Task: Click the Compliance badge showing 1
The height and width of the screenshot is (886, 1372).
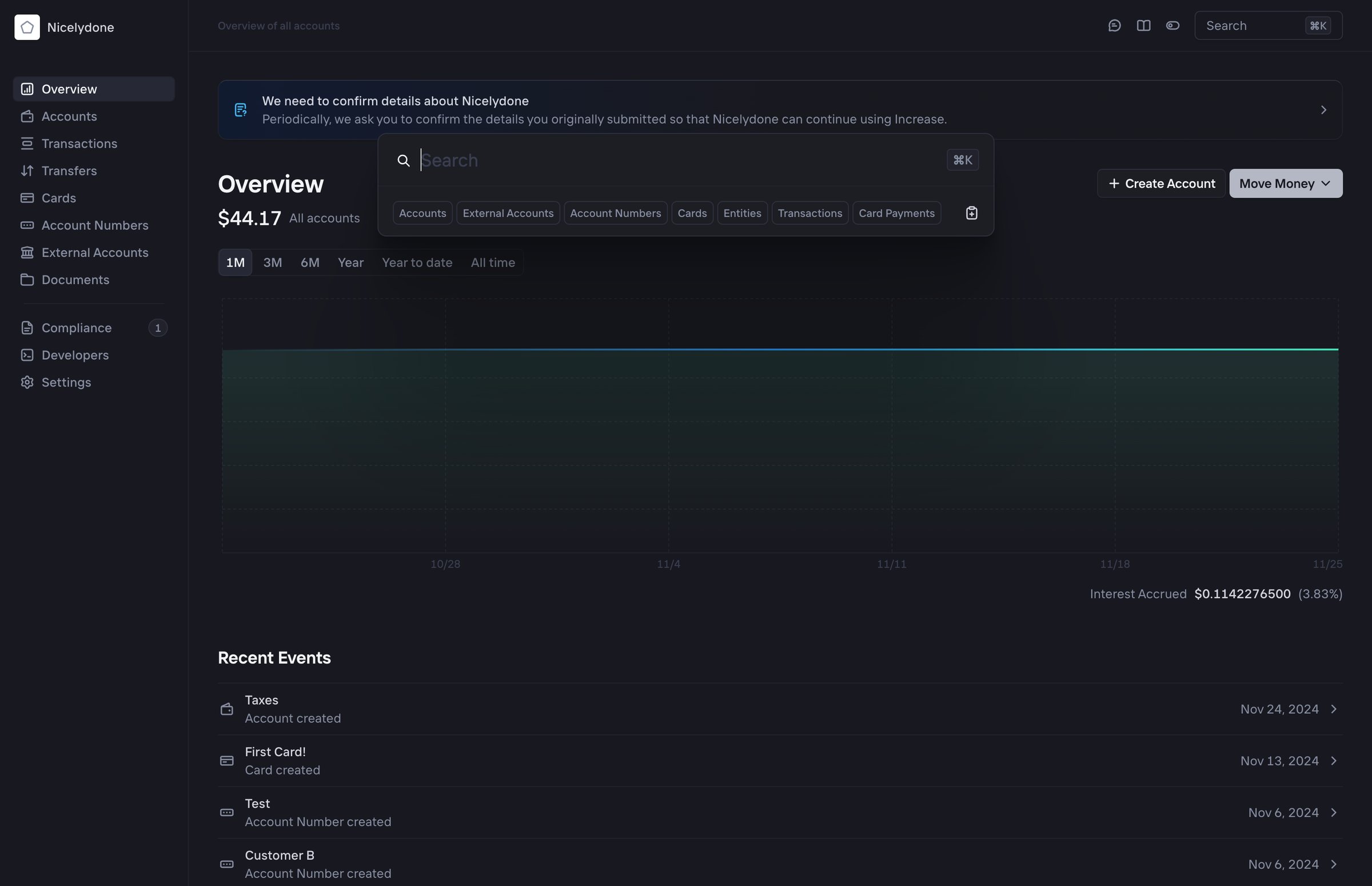Action: (158, 328)
